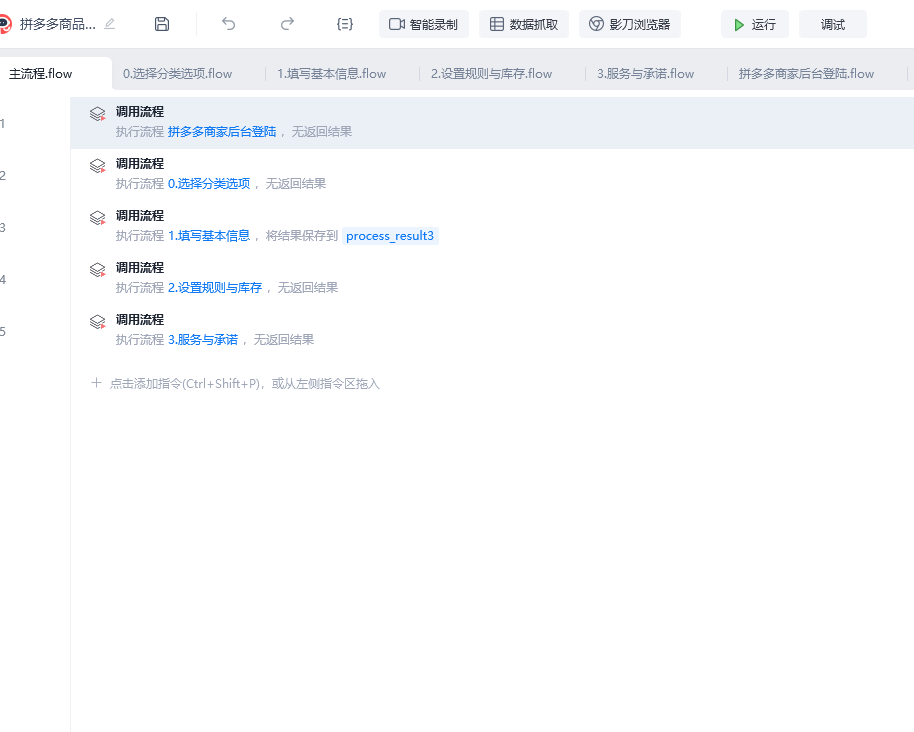Screen dimensions: 914x732
Task: Open 数据抓取 data scraping tool
Action: coord(524,24)
